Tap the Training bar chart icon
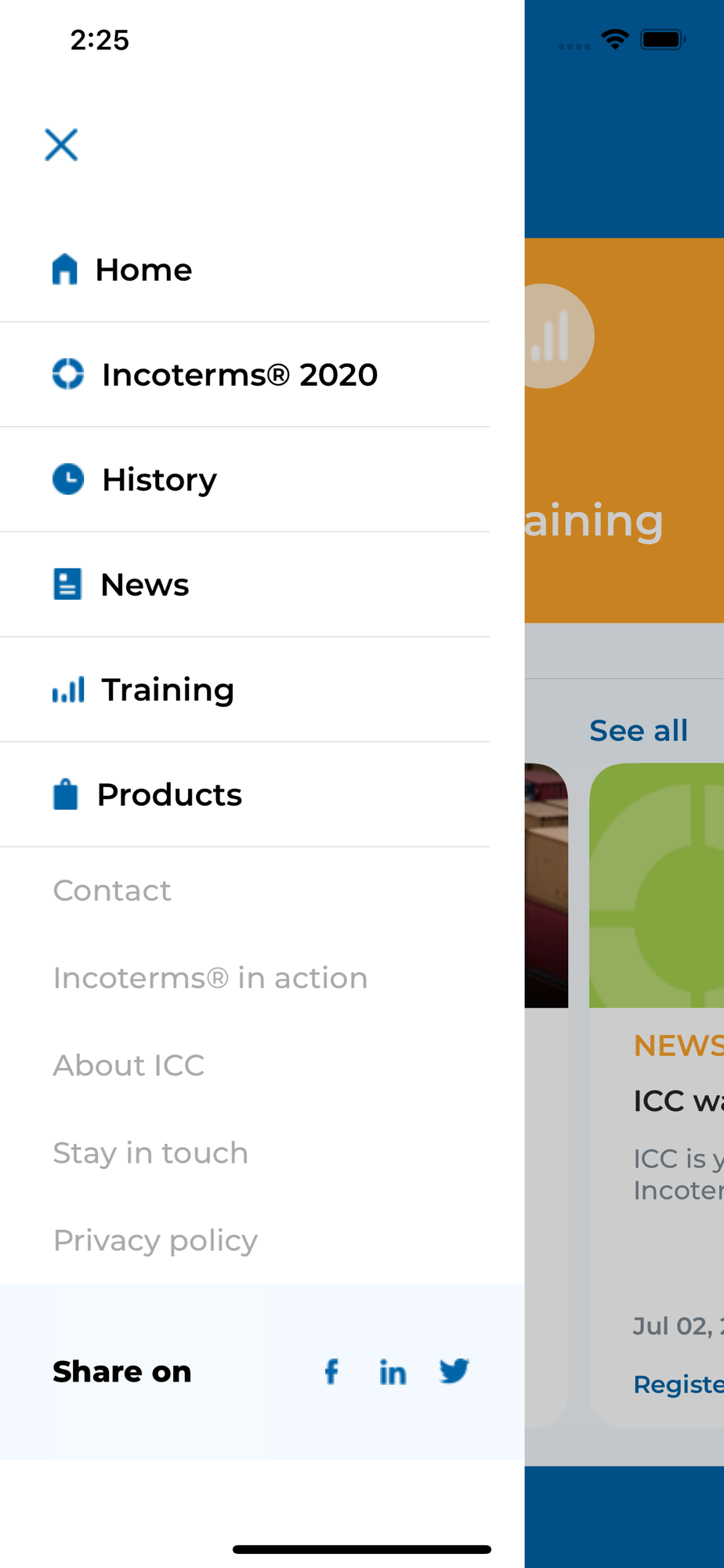The height and width of the screenshot is (1568, 724). [68, 690]
